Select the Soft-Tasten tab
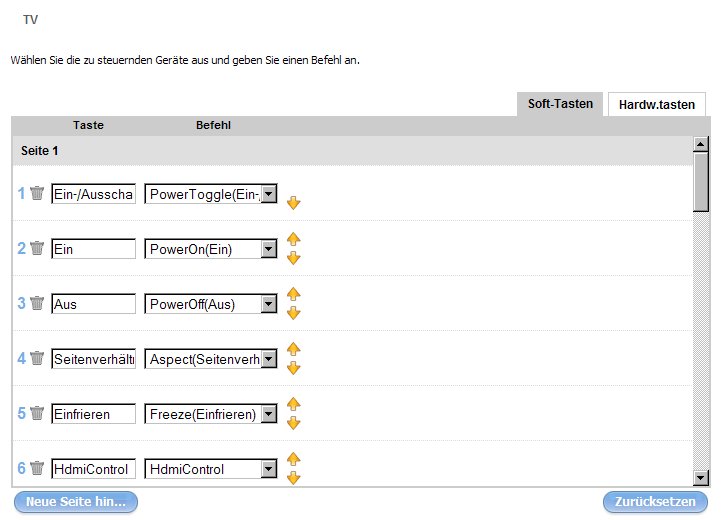721x520 pixels. pos(560,104)
